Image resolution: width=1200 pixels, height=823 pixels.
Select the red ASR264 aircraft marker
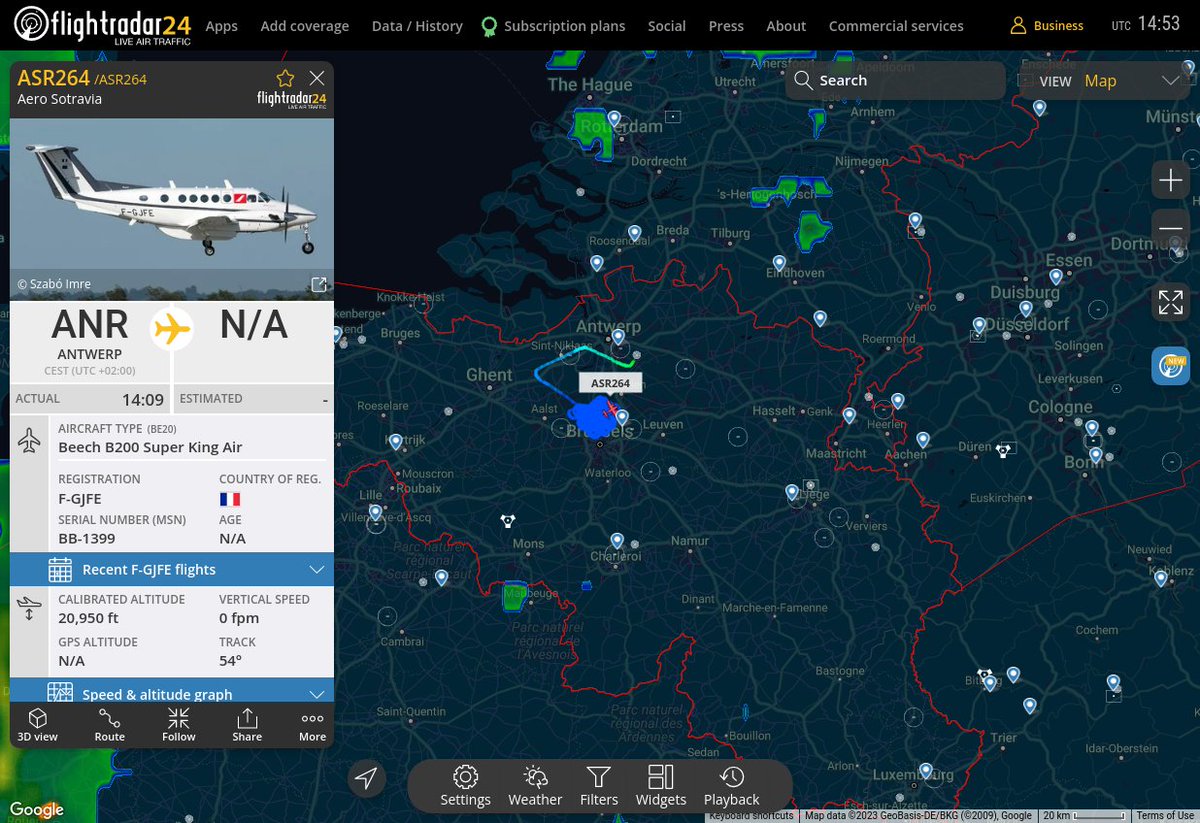tap(610, 410)
